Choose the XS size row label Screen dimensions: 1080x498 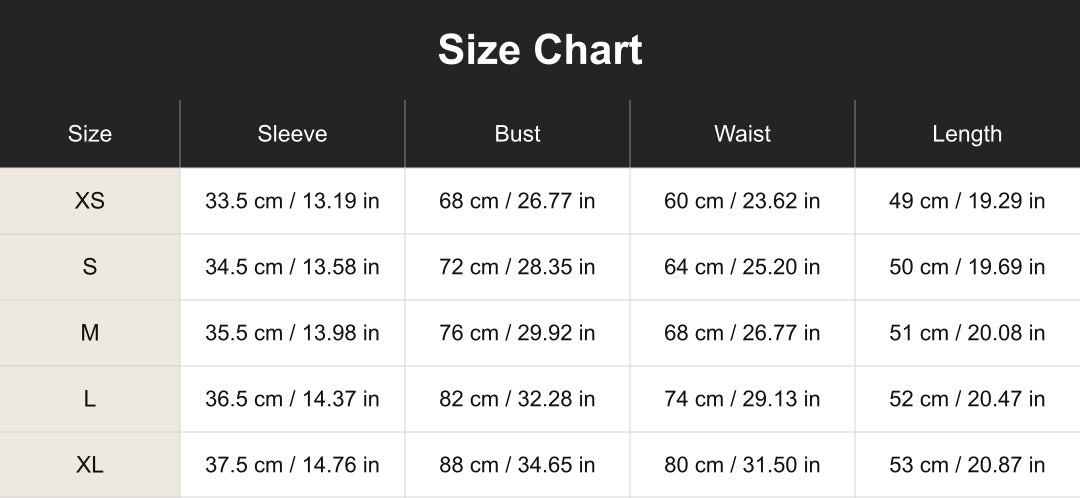click(x=90, y=200)
